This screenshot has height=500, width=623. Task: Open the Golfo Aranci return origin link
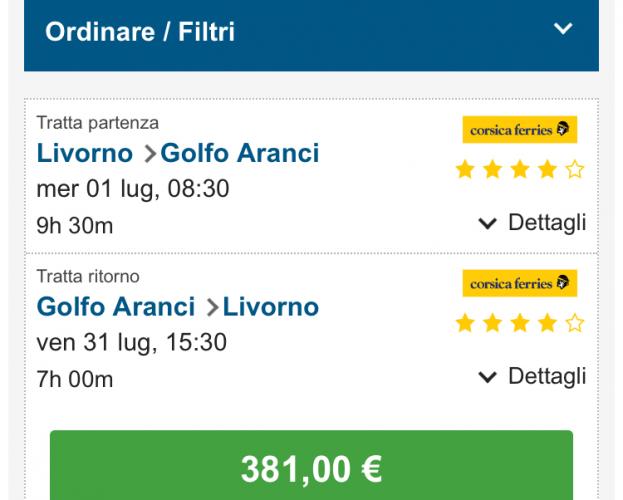(116, 306)
